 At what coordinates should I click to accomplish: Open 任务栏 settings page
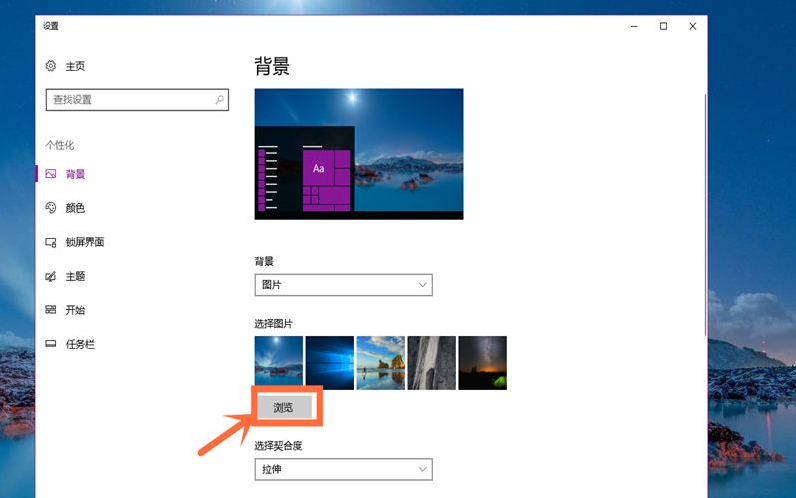point(80,344)
